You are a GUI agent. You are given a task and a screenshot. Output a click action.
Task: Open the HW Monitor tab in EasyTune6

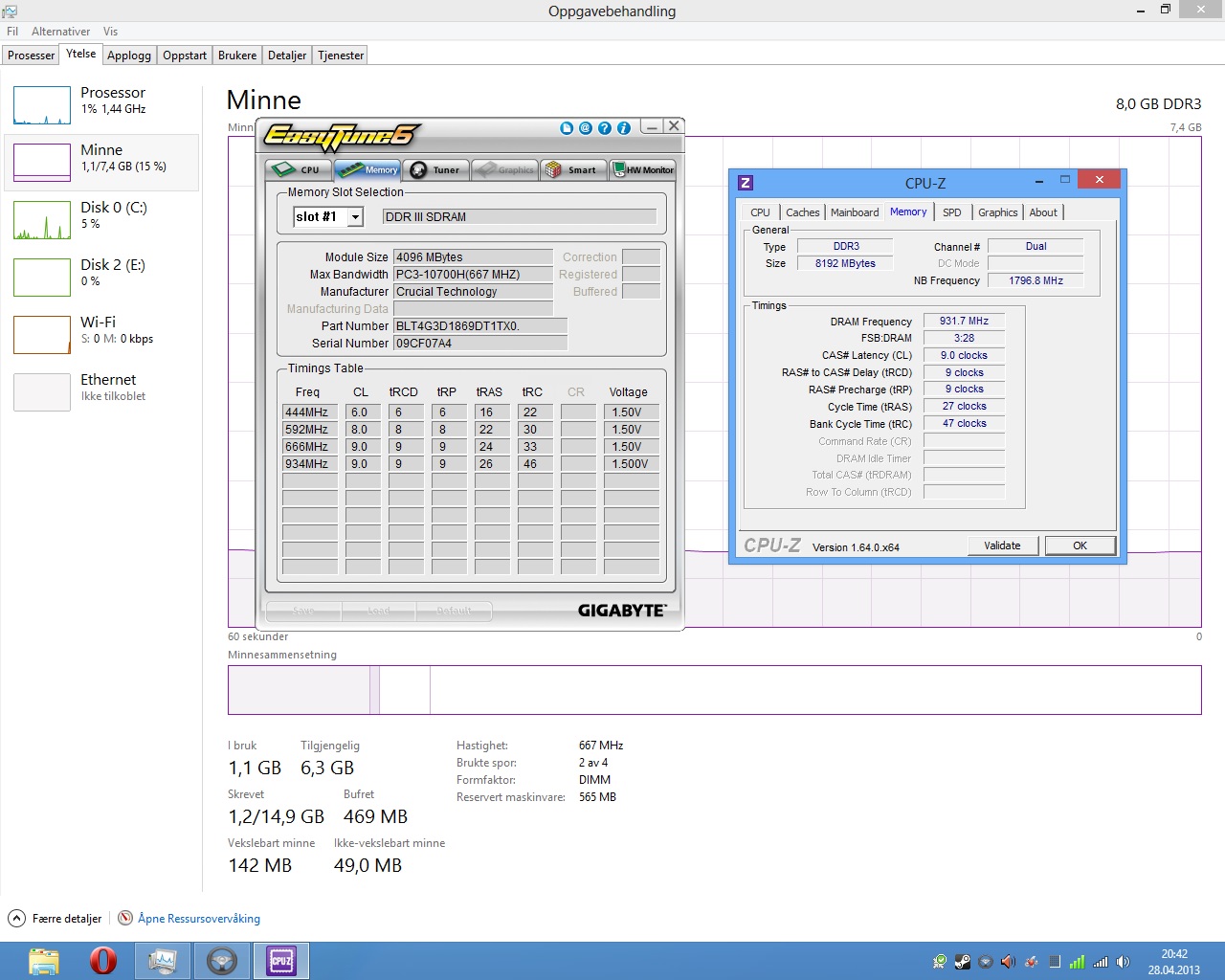click(x=643, y=169)
